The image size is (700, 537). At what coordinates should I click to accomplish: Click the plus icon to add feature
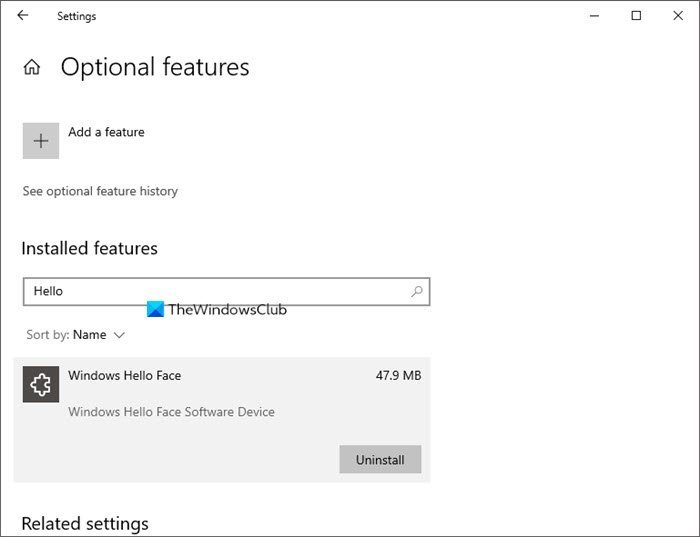click(x=41, y=141)
